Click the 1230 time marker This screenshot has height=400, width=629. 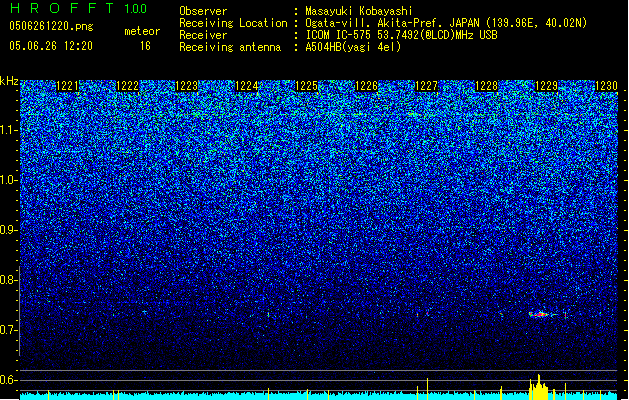pyautogui.click(x=606, y=86)
